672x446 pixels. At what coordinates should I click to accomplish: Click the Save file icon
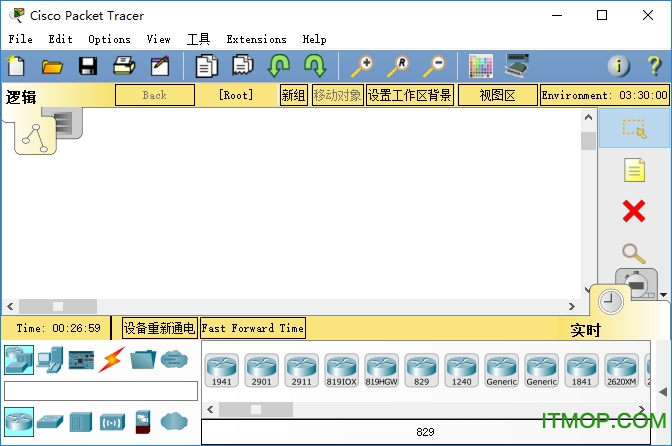87,67
